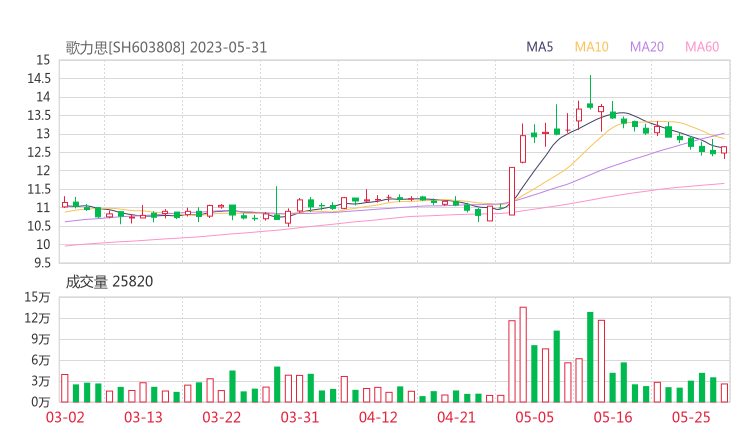
Task: Click the 03-31 date axis label
Action: pos(300,417)
